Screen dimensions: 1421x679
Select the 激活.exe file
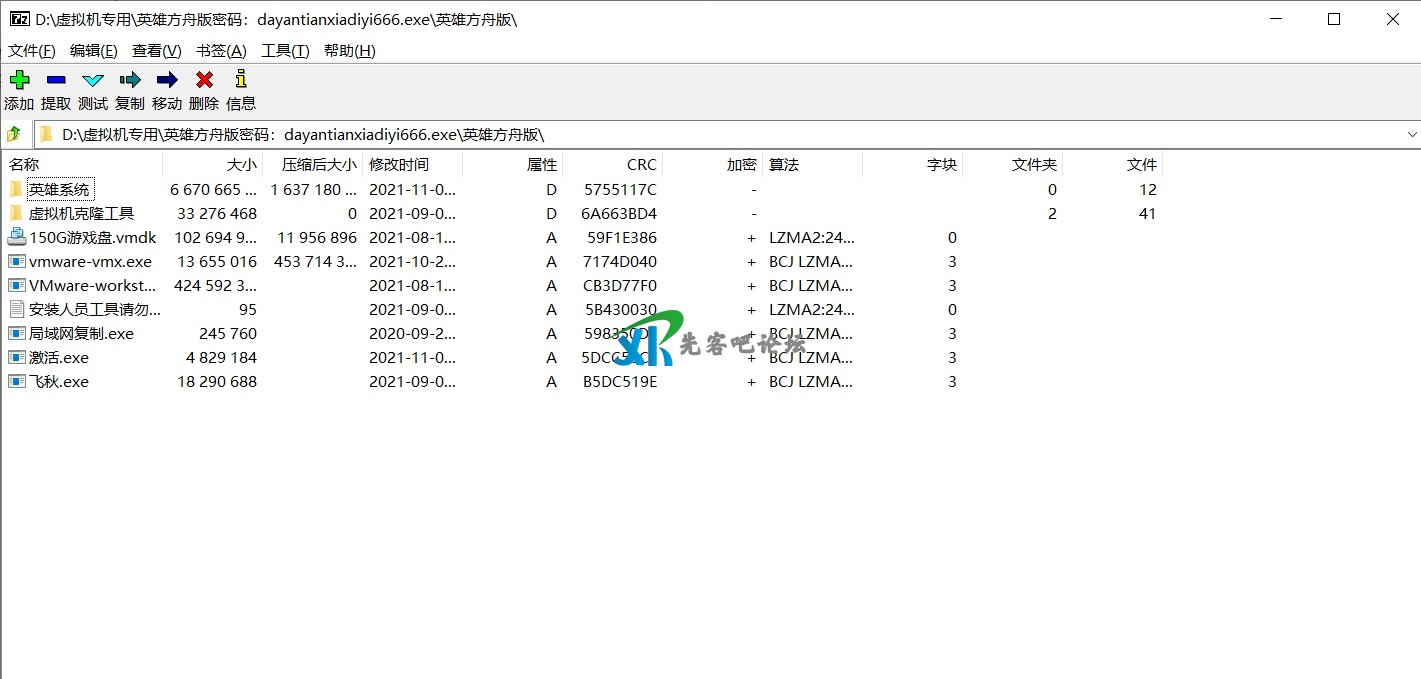click(x=58, y=358)
